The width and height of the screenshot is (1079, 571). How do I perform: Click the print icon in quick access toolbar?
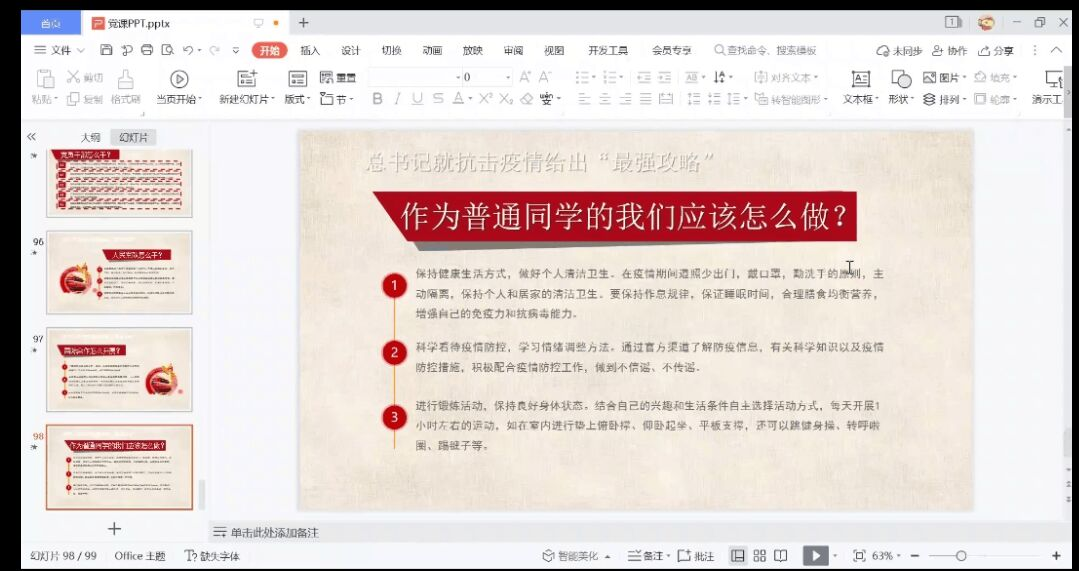tap(147, 50)
